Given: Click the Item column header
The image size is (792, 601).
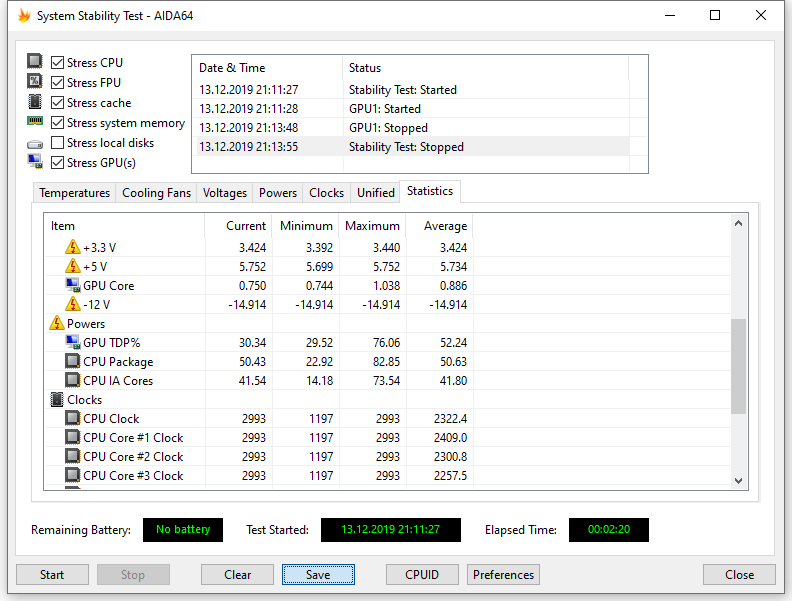Looking at the screenshot, I should (x=124, y=226).
